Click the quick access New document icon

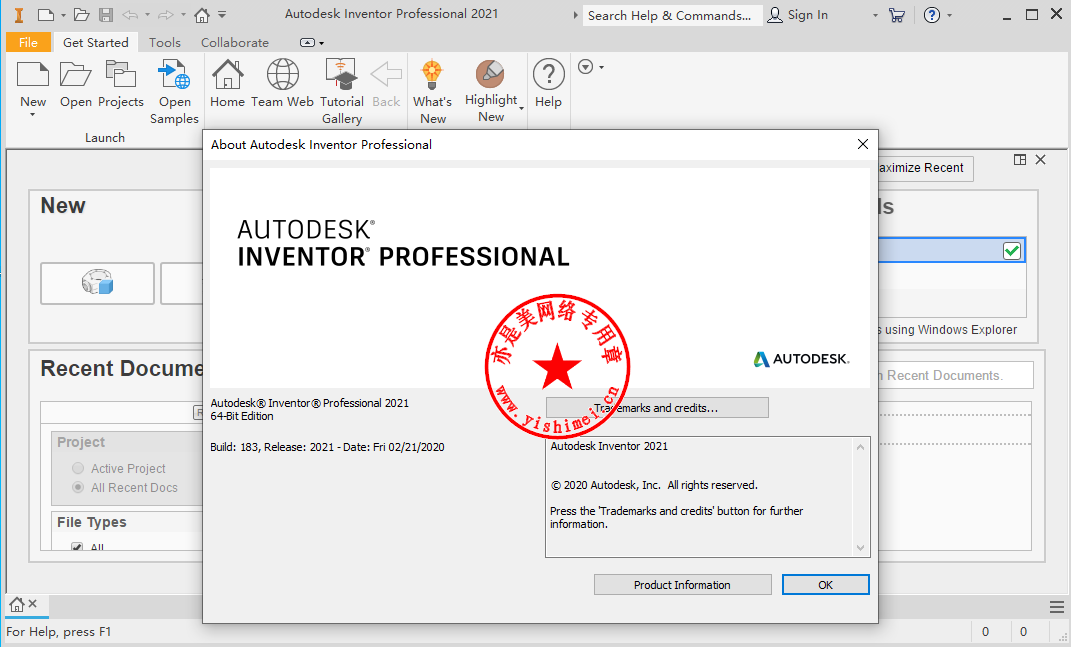(x=45, y=14)
